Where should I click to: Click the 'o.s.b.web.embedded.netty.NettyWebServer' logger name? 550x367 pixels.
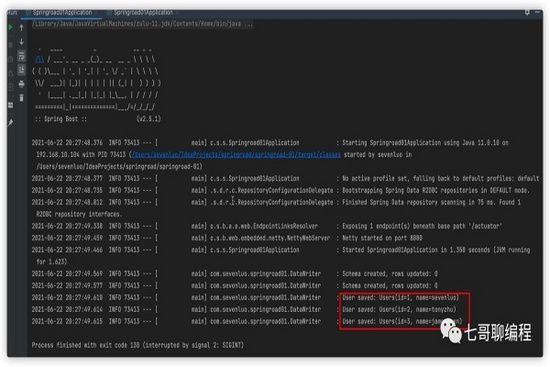coord(270,238)
